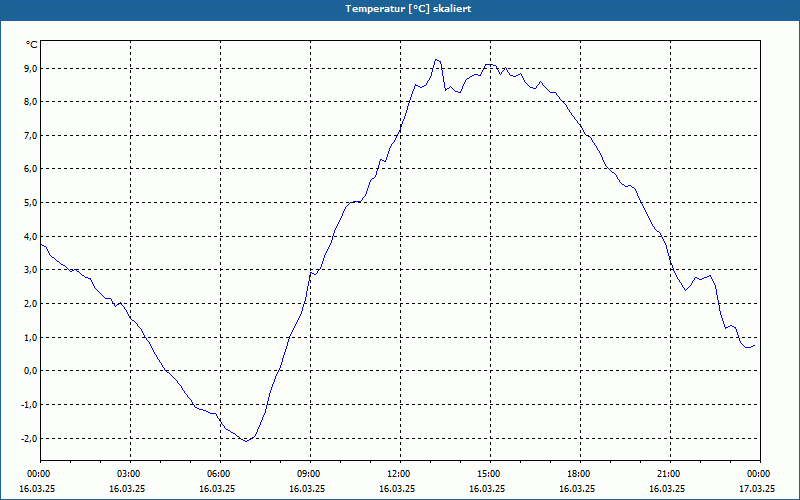
Task: Select the '9,0' y-axis value
Action: (x=30, y=68)
